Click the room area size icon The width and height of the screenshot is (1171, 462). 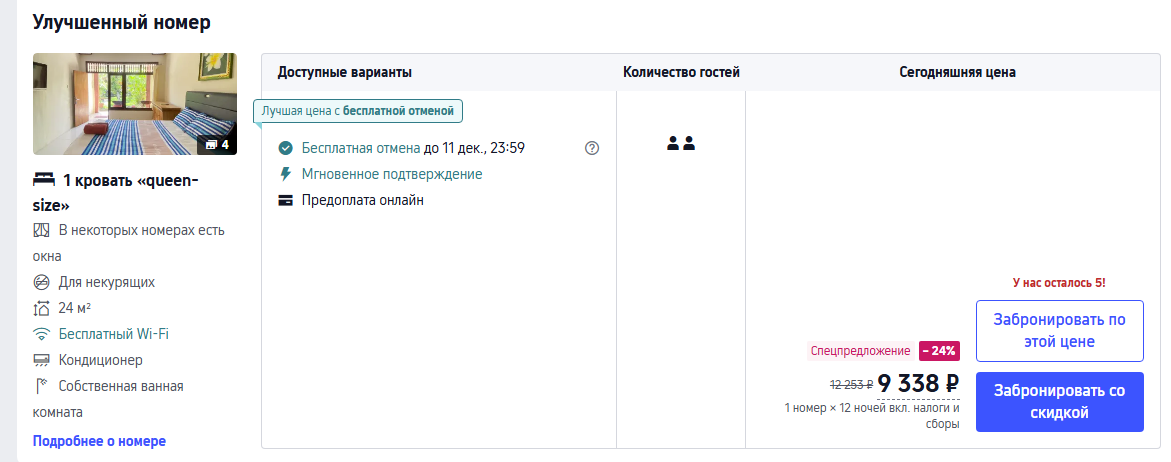[41, 308]
